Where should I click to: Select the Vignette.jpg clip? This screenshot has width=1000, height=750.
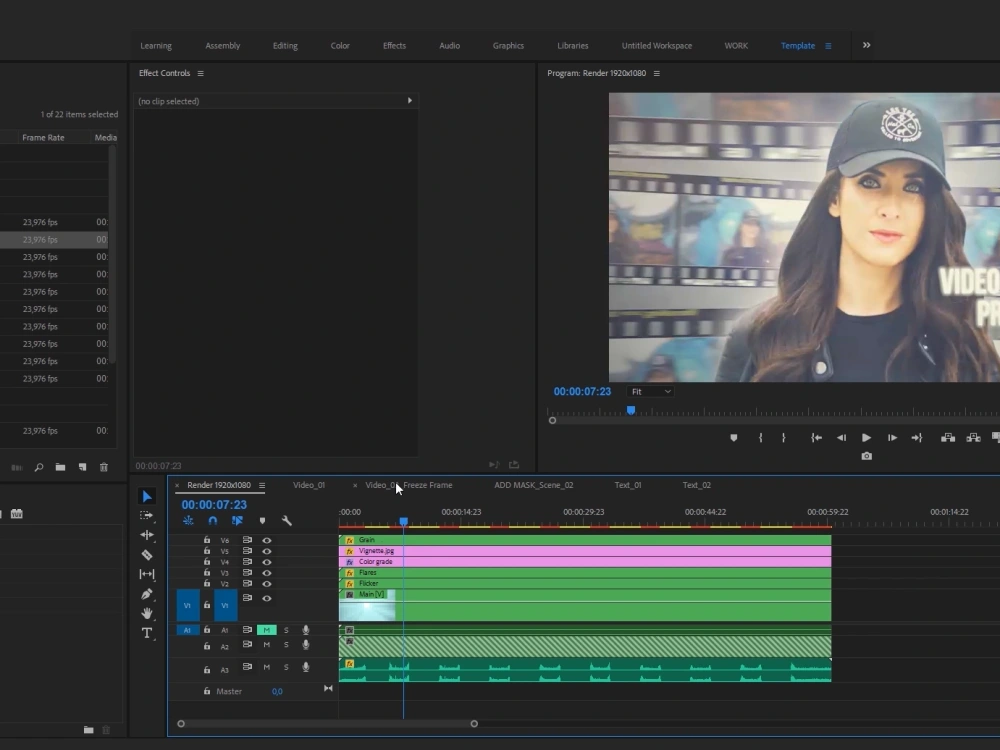click(585, 551)
